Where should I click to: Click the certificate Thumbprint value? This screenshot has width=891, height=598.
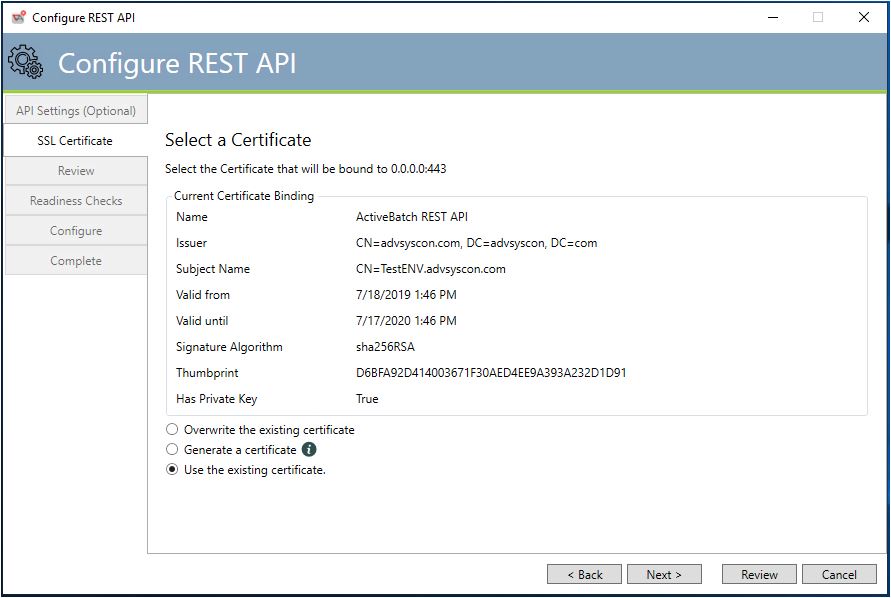tap(491, 373)
